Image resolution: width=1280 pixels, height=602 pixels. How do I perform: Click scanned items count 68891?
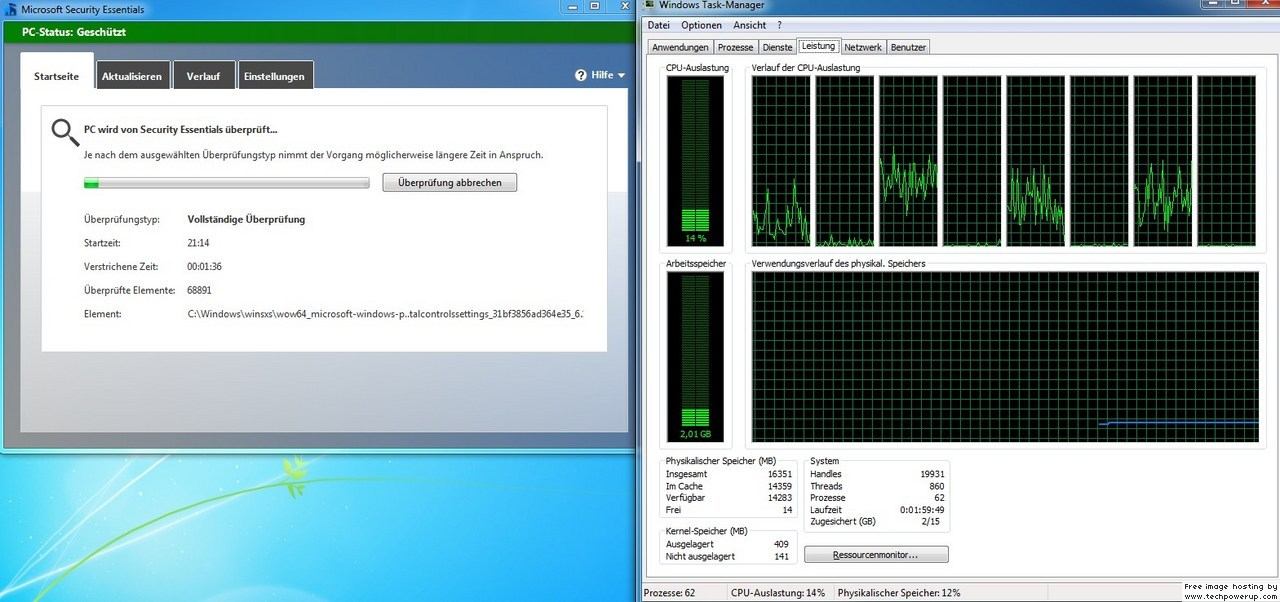(200, 290)
